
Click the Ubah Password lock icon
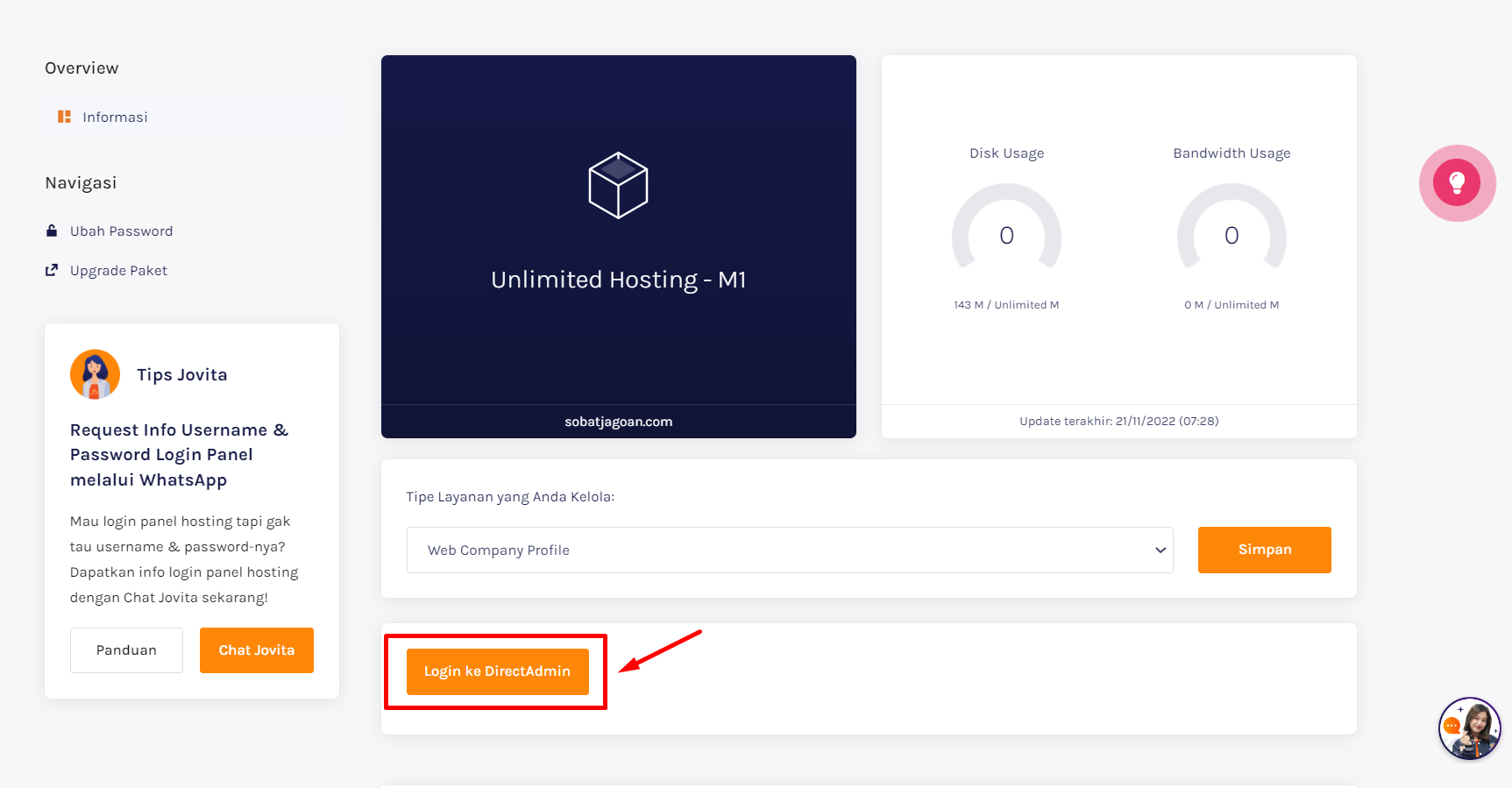coord(52,231)
